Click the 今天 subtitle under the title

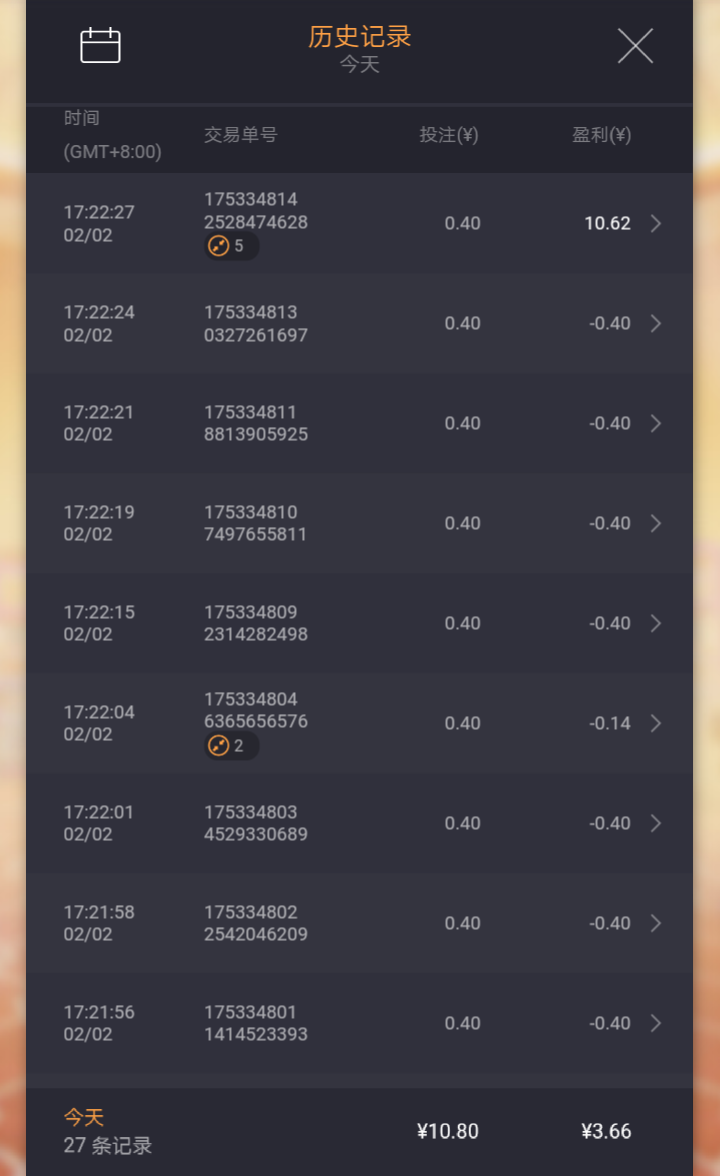(360, 65)
